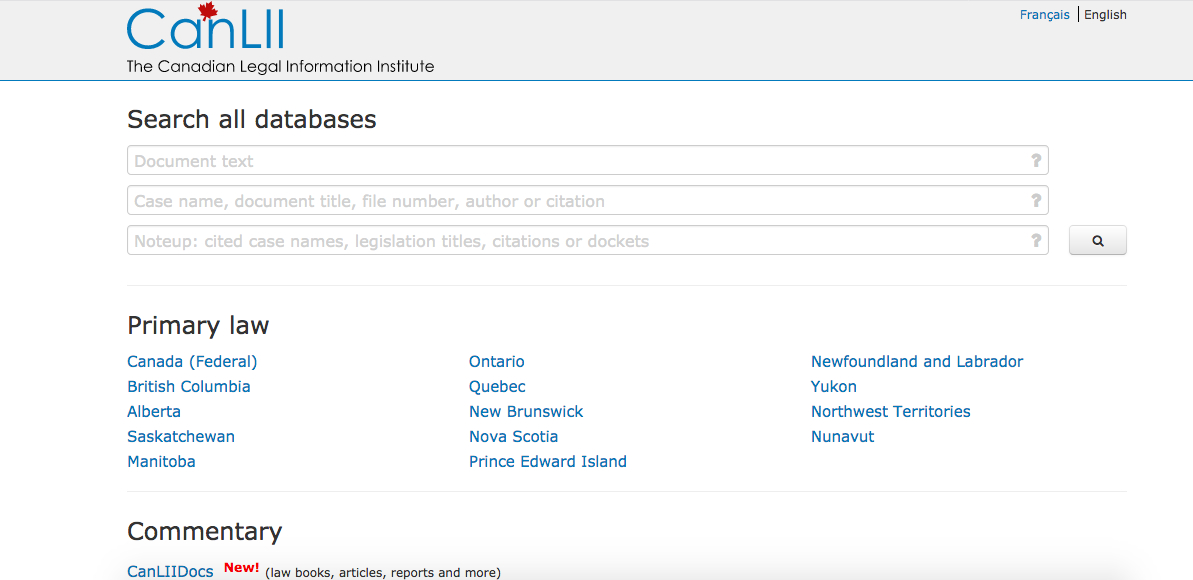Open help icon for Document text field

(x=1036, y=160)
